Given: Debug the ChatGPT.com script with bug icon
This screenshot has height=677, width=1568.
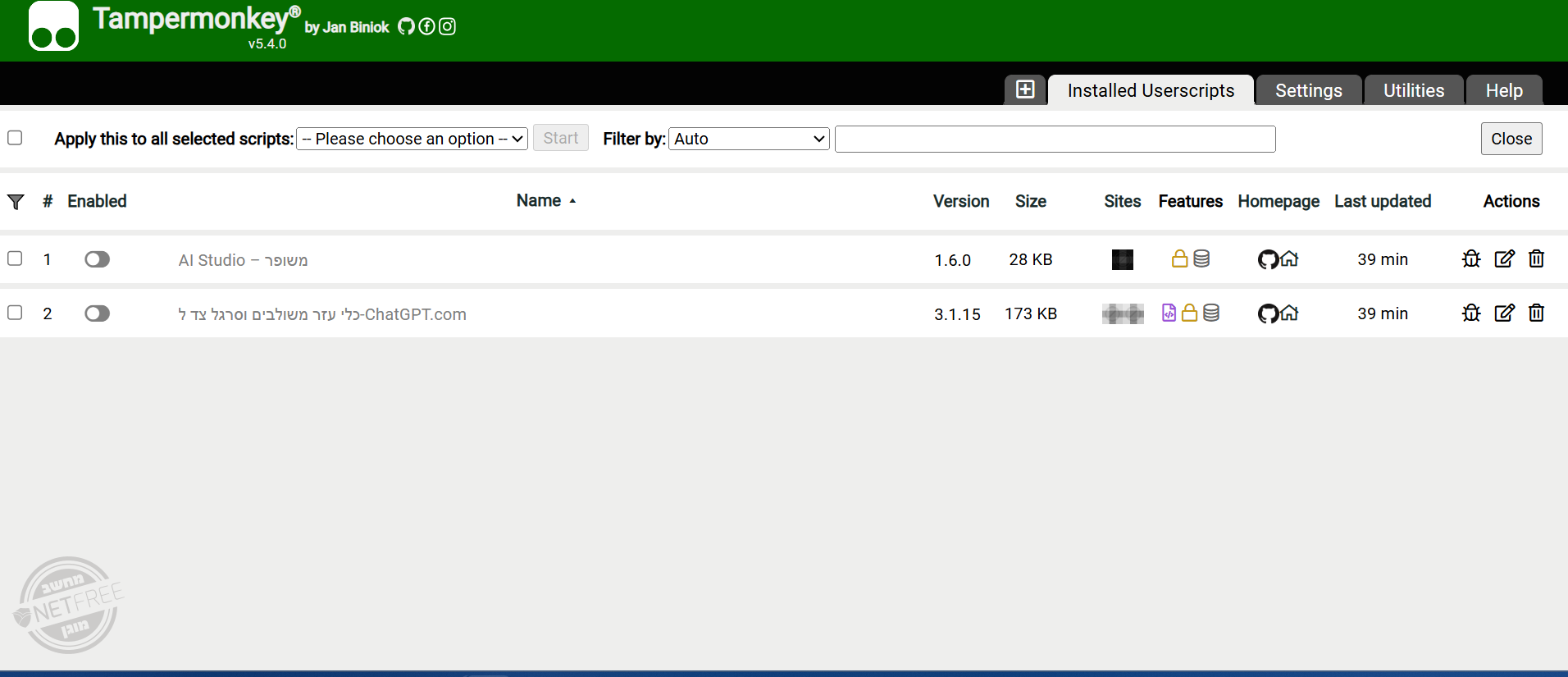Looking at the screenshot, I should (1471, 313).
